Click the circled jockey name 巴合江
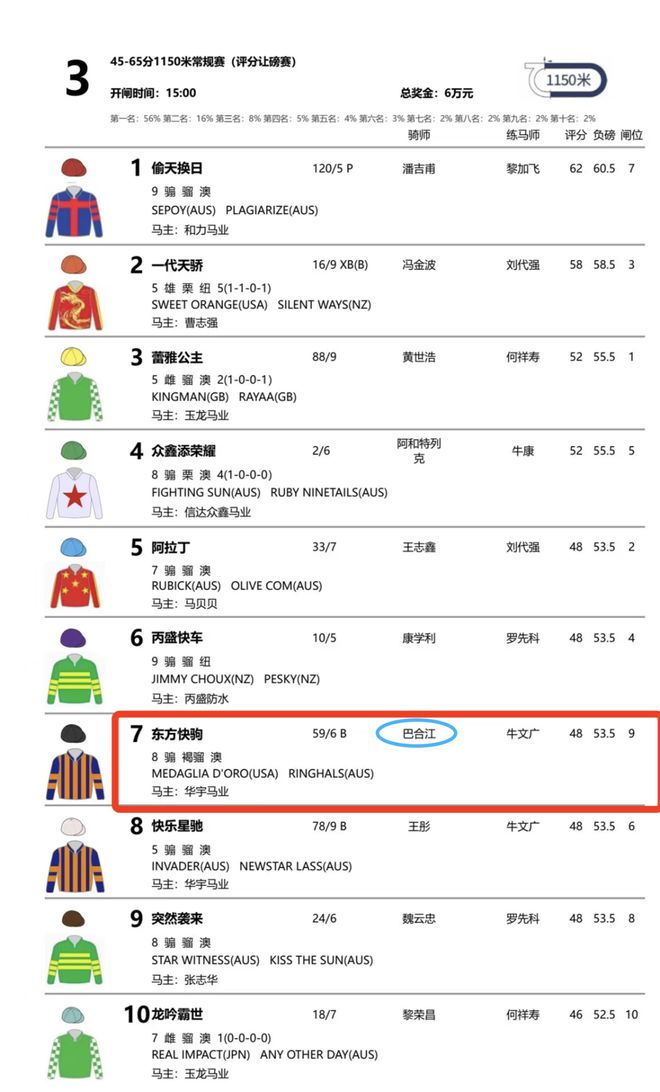 (x=418, y=733)
